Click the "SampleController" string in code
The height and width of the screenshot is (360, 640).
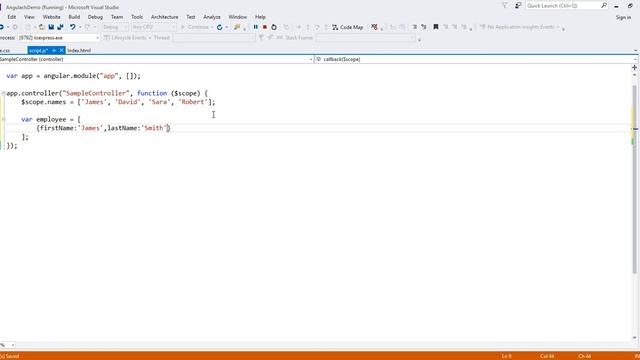pos(96,93)
